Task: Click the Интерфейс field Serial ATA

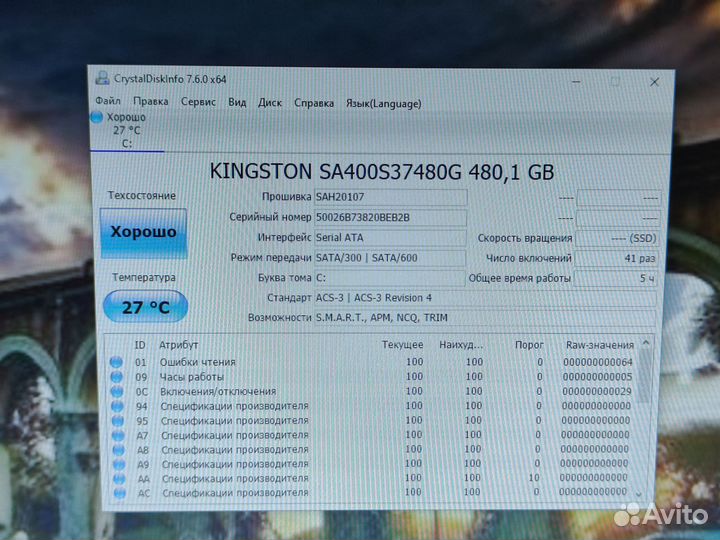Action: click(x=390, y=238)
